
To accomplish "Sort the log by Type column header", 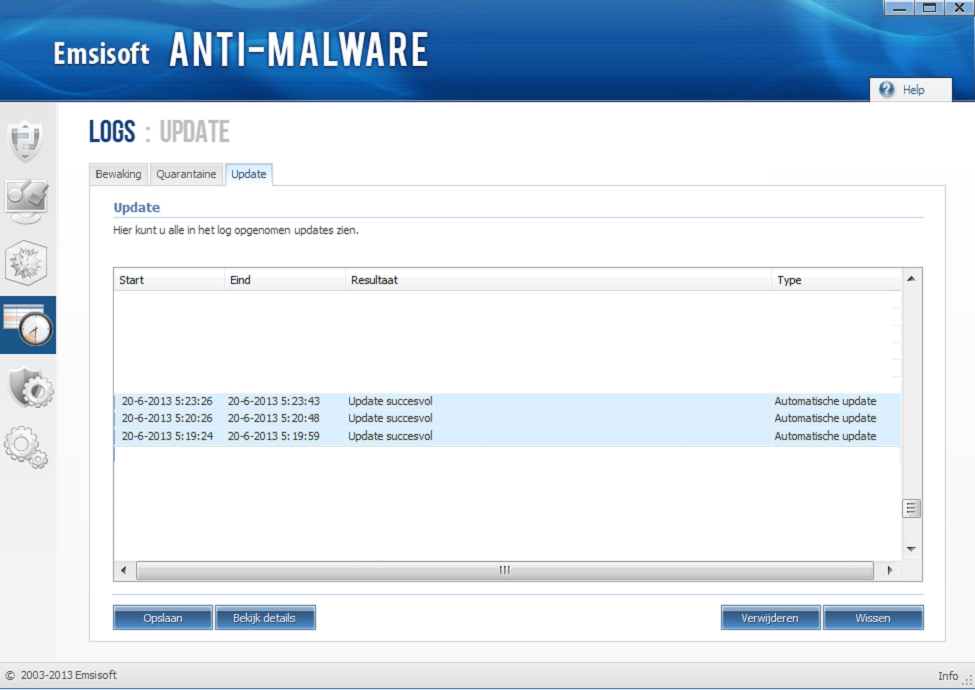I will tap(836, 280).
